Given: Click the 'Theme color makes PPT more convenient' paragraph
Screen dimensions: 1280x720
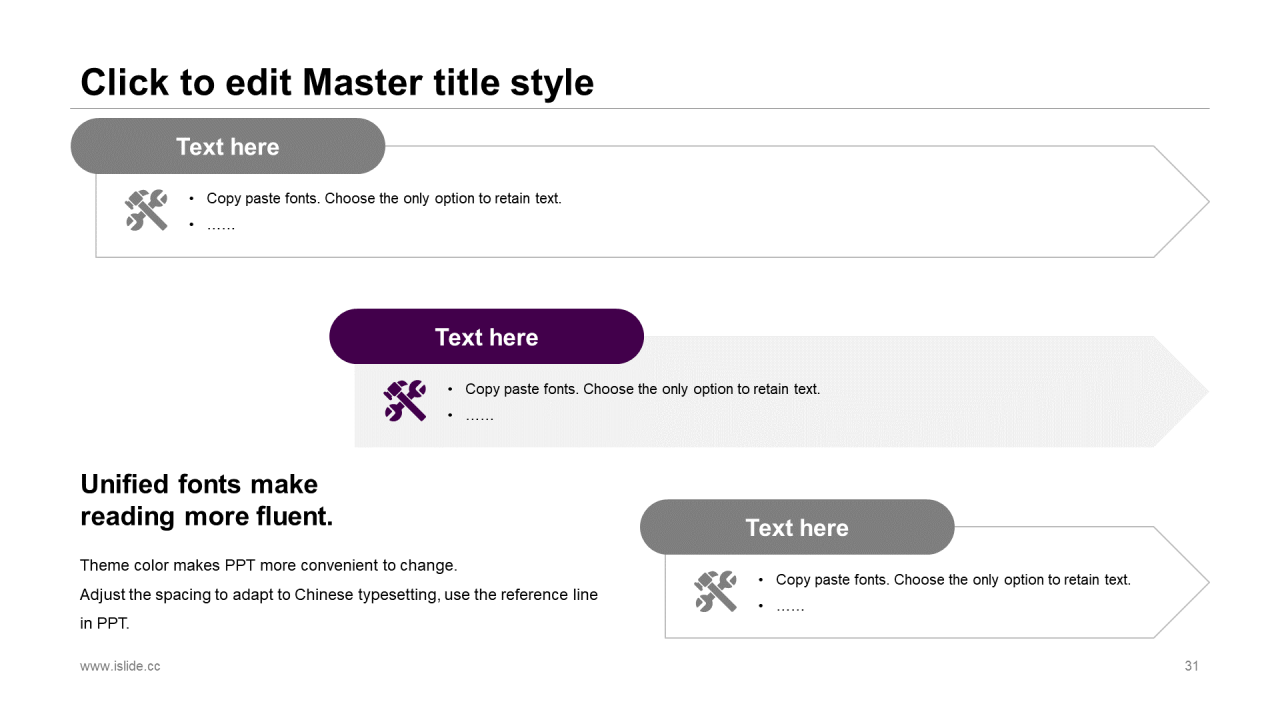Looking at the screenshot, I should [x=339, y=594].
